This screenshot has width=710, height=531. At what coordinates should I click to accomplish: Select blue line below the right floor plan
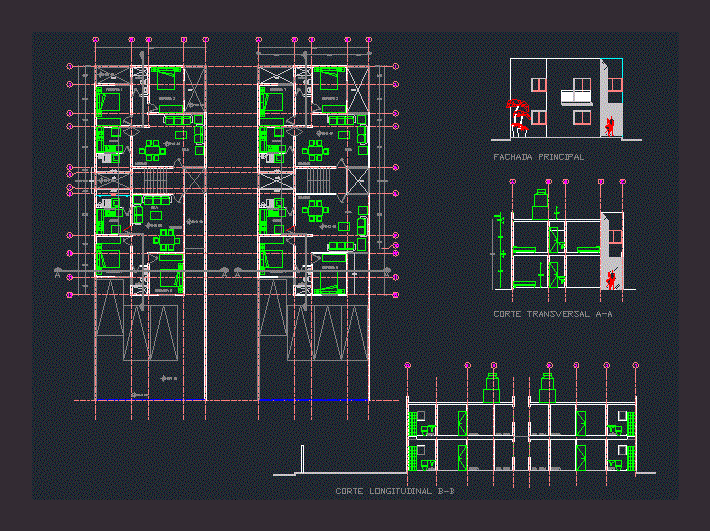[x=312, y=400]
